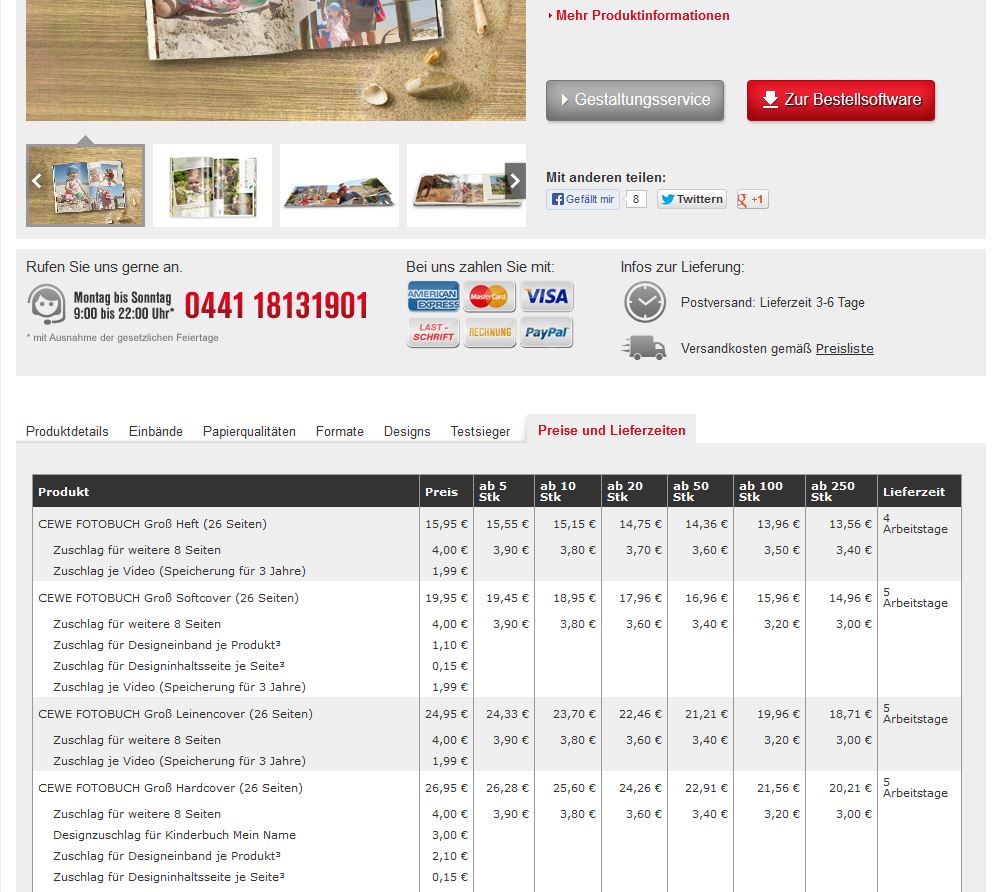Switch to the Papierqualitäten tab
This screenshot has width=1000, height=892.
click(249, 432)
